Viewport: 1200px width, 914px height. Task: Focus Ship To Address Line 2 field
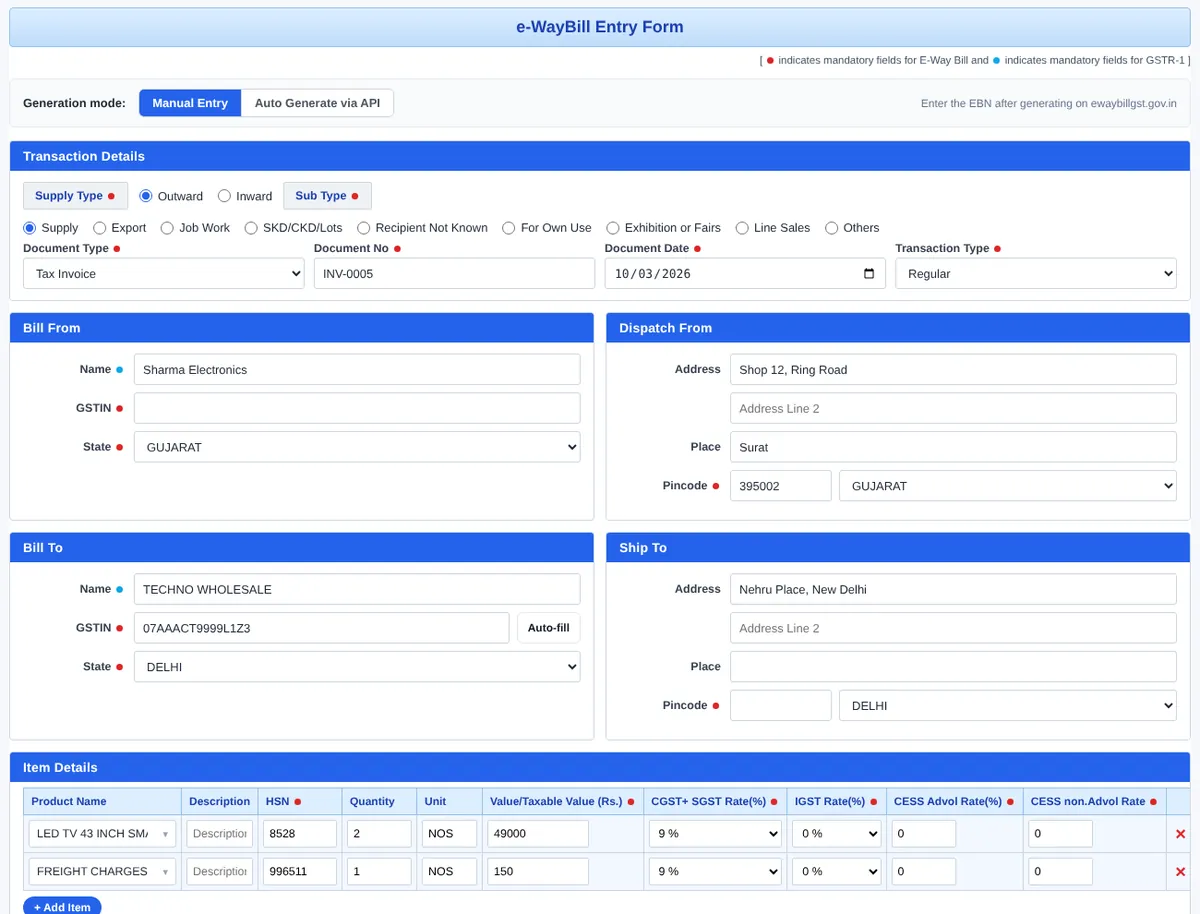pos(953,628)
